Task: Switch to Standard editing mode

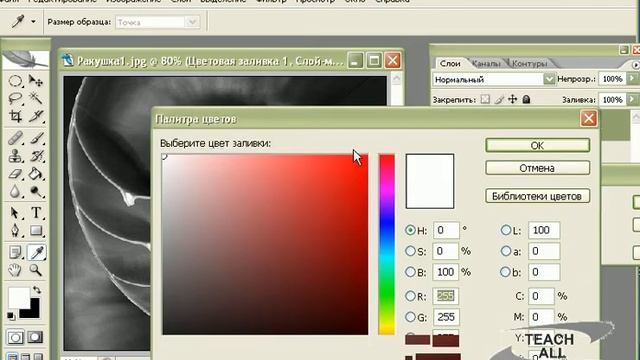Action: click(x=16, y=337)
